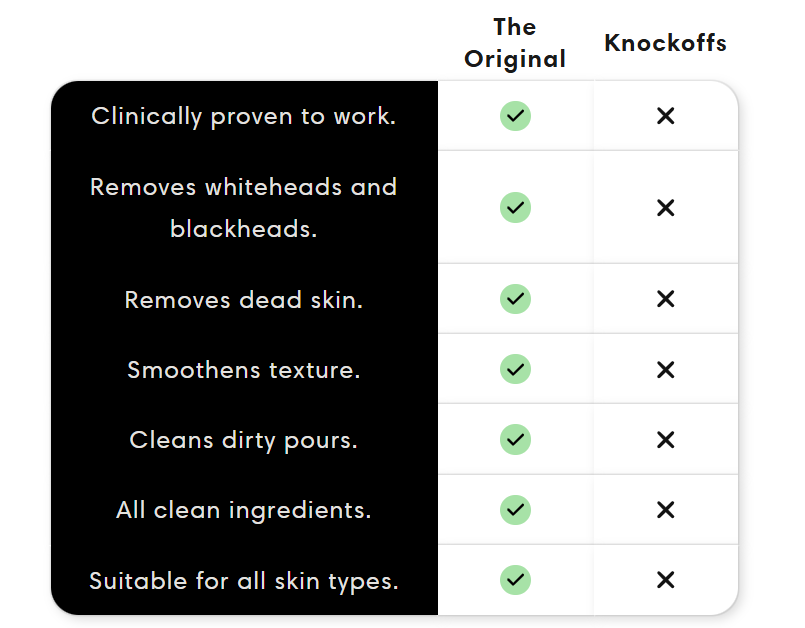Click the green check for Smoothens texture
The width and height of the screenshot is (805, 628).
click(x=515, y=370)
